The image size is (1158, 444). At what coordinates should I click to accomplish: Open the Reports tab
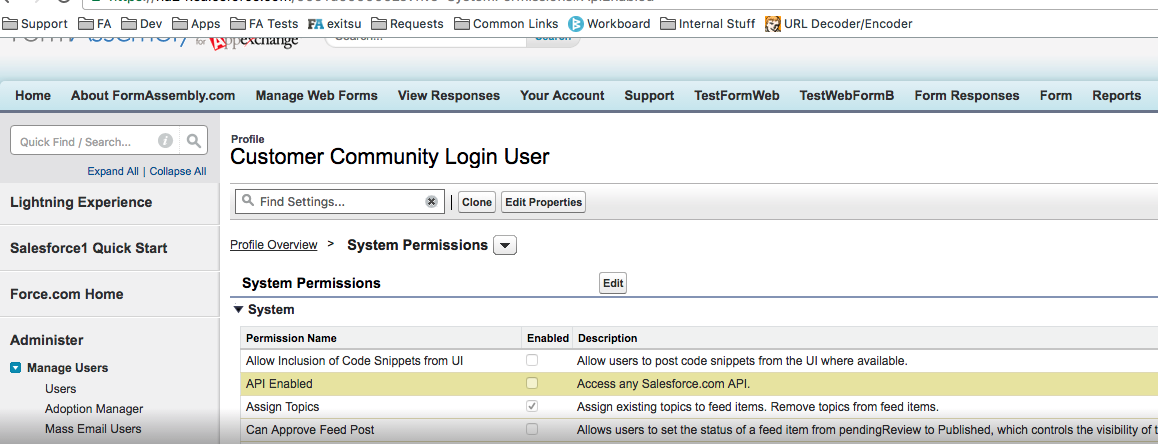click(x=1117, y=95)
